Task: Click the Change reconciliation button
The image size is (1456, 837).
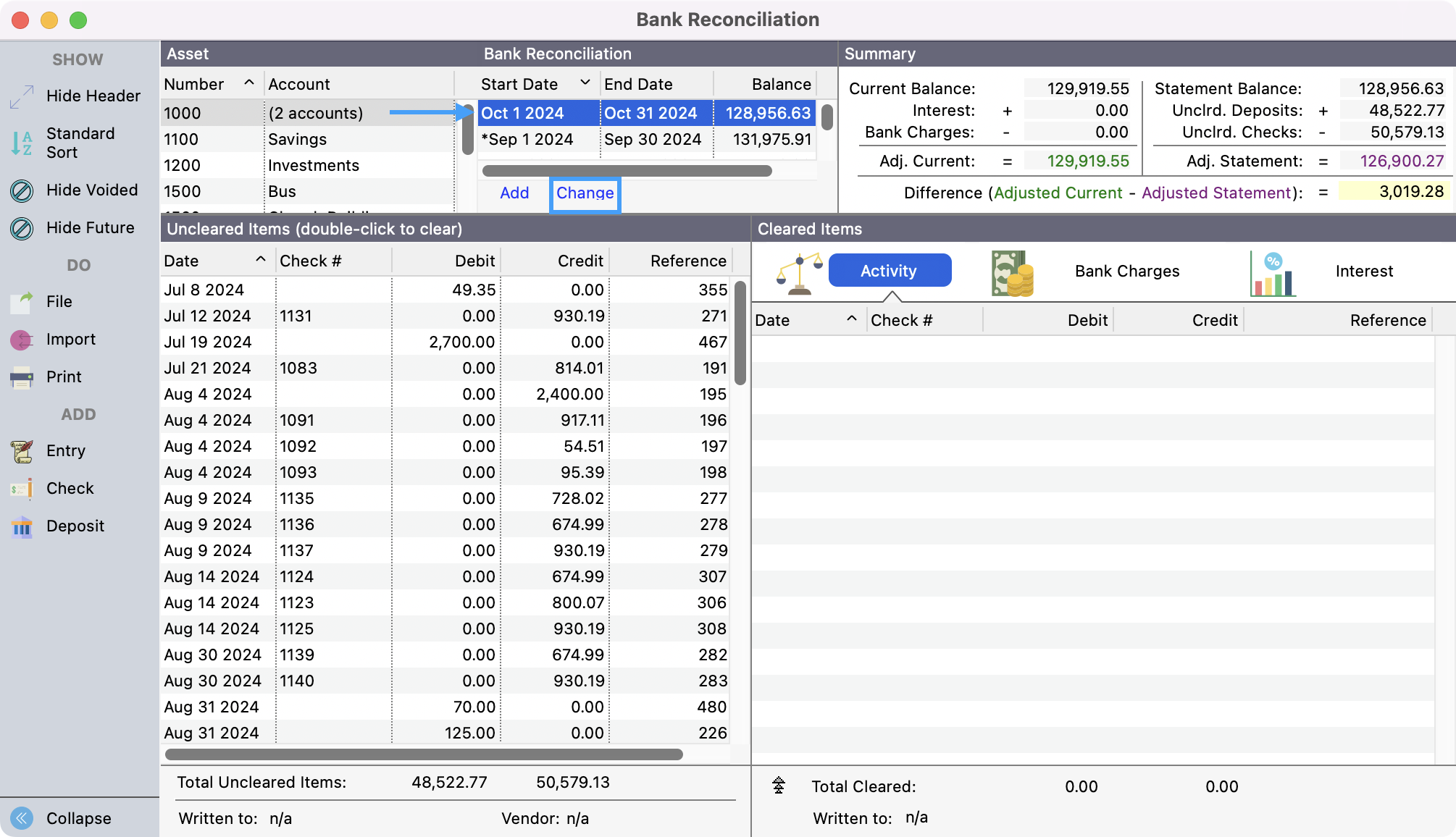Action: click(x=585, y=193)
